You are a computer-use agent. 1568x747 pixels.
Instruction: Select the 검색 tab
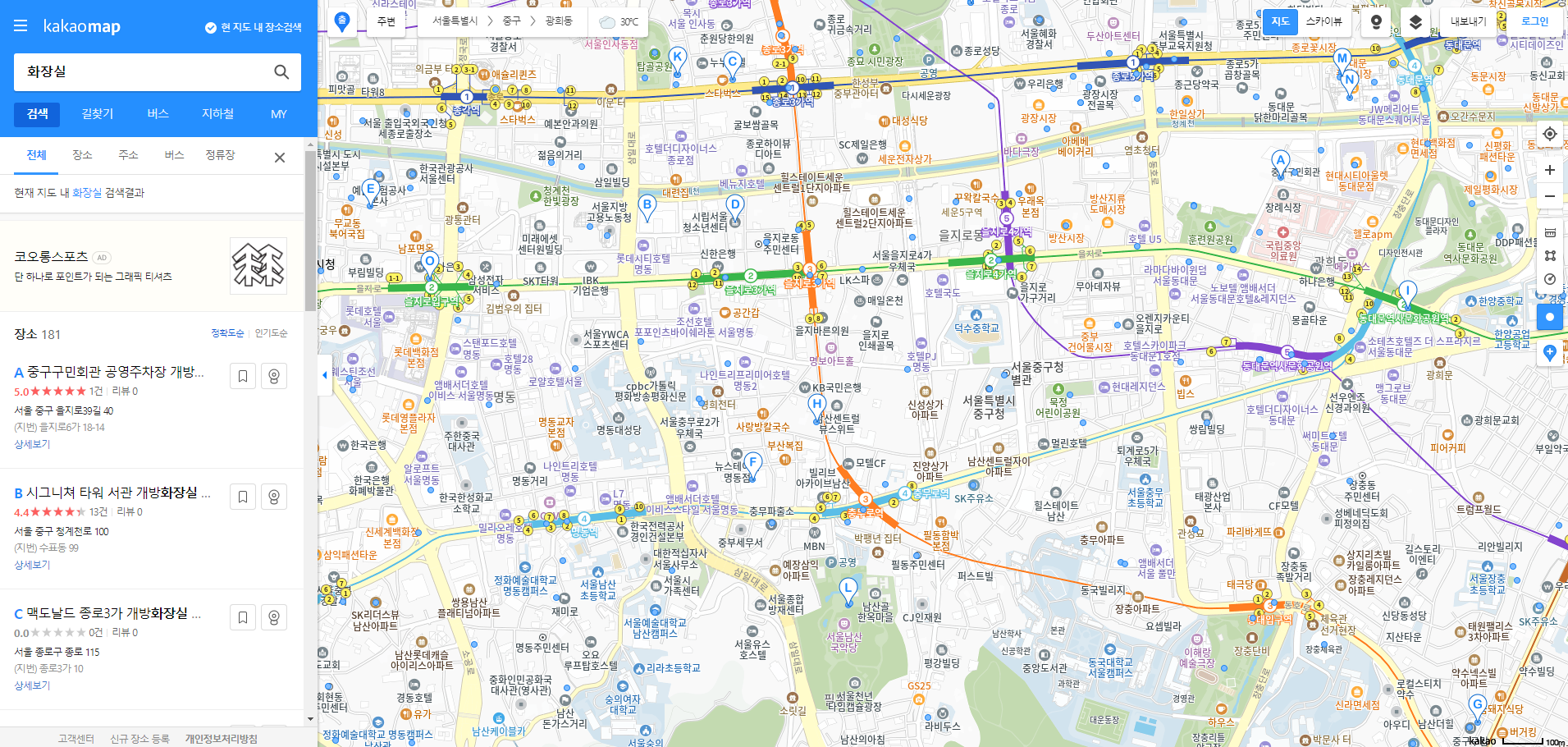pos(38,114)
